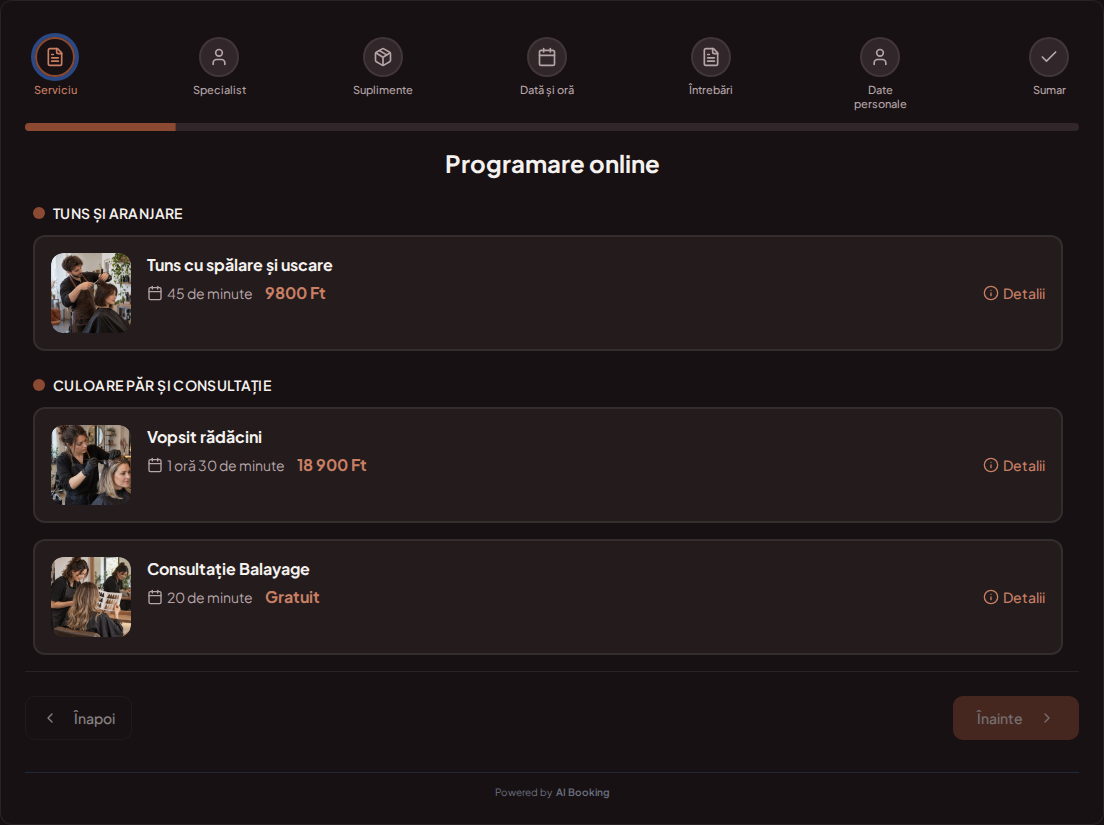This screenshot has height=825, width=1104.
Task: Click the Înainte button label
Action: [x=999, y=719]
